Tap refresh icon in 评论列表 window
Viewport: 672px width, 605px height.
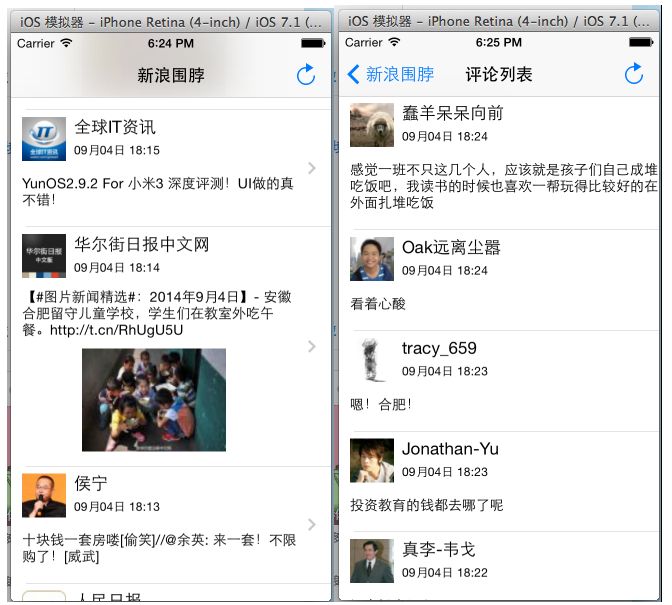click(634, 74)
